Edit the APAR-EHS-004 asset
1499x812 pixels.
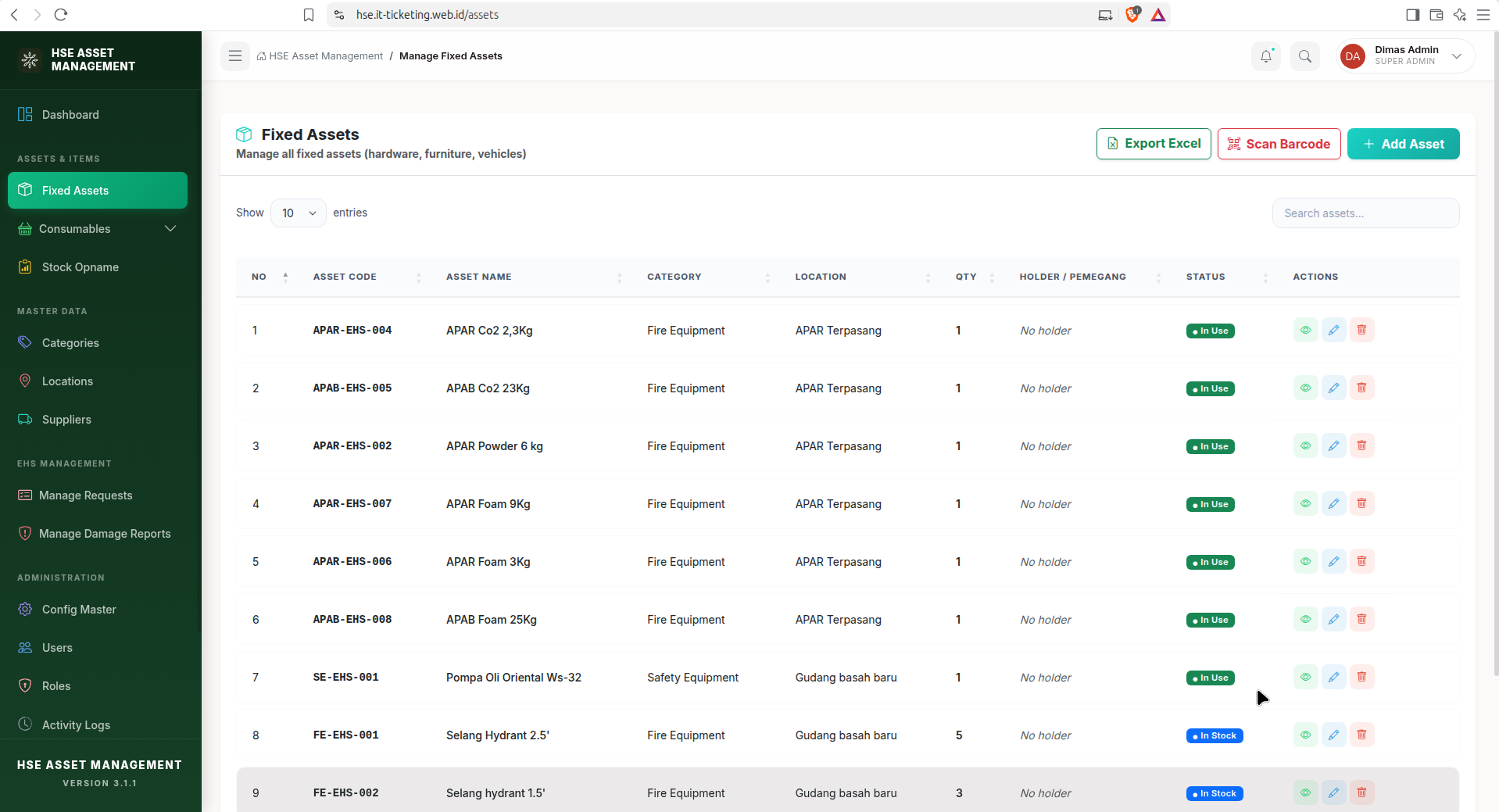pyautogui.click(x=1333, y=331)
